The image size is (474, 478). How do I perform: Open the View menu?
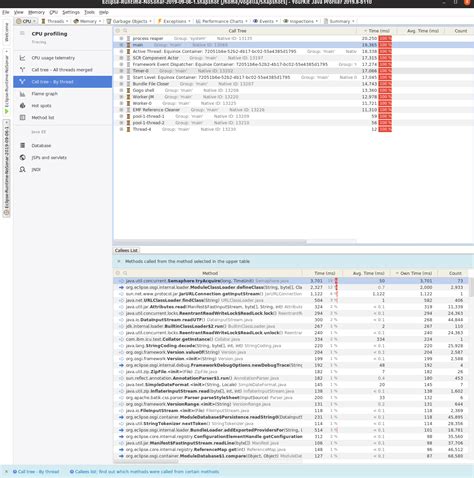pos(18,12)
